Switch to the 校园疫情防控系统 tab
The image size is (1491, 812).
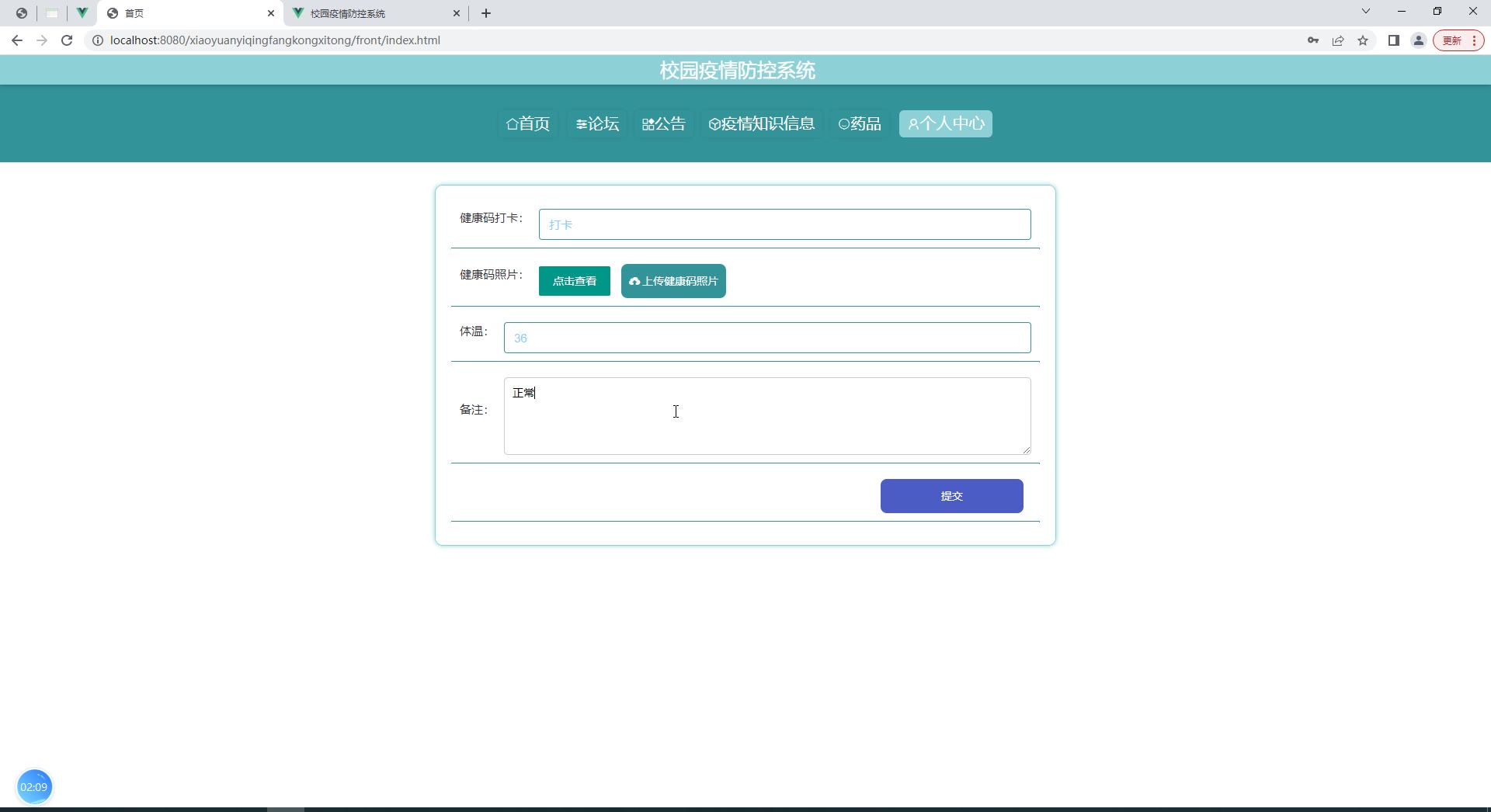[377, 13]
